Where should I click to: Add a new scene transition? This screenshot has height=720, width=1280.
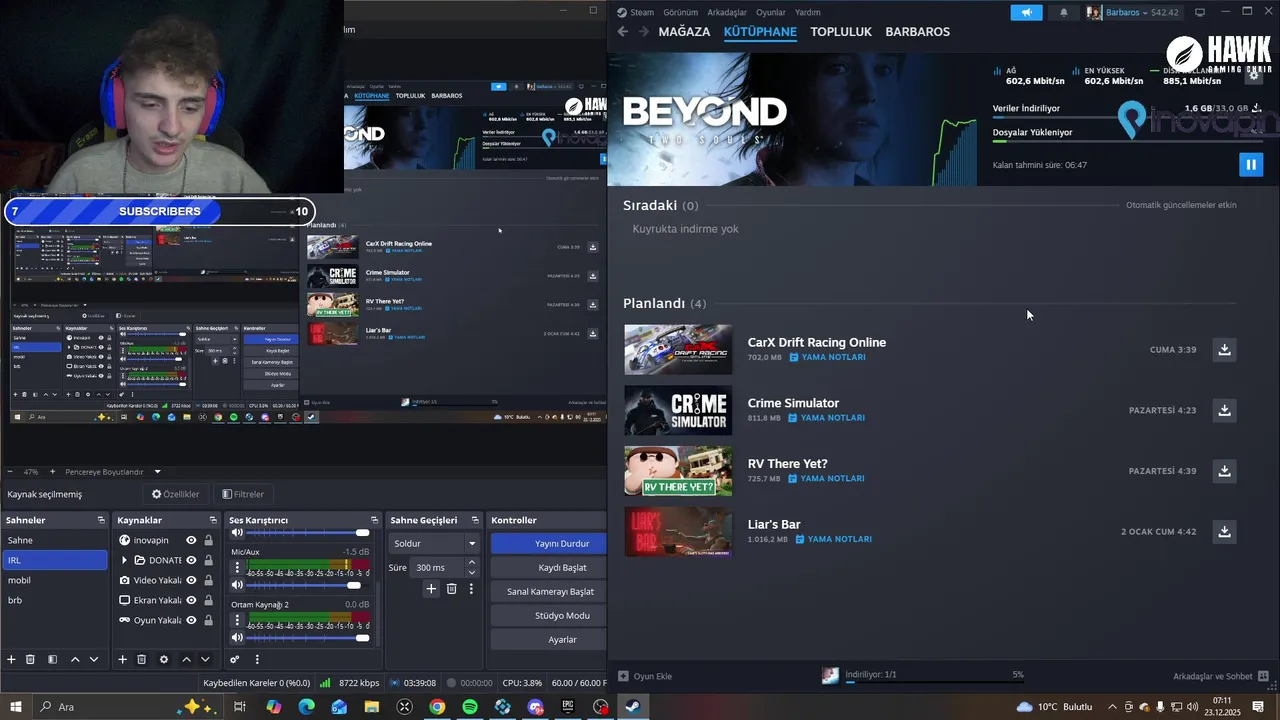(431, 589)
